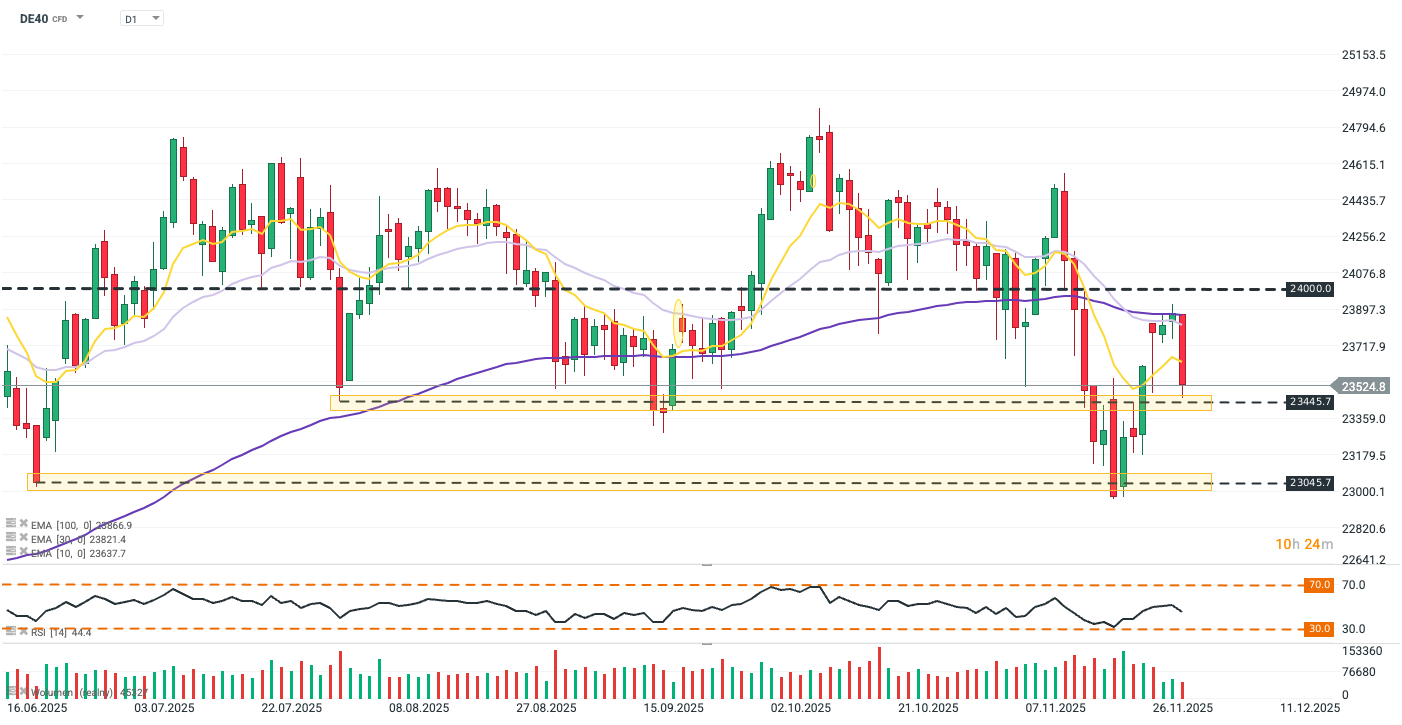Click the DE40 instrument name

point(34,18)
